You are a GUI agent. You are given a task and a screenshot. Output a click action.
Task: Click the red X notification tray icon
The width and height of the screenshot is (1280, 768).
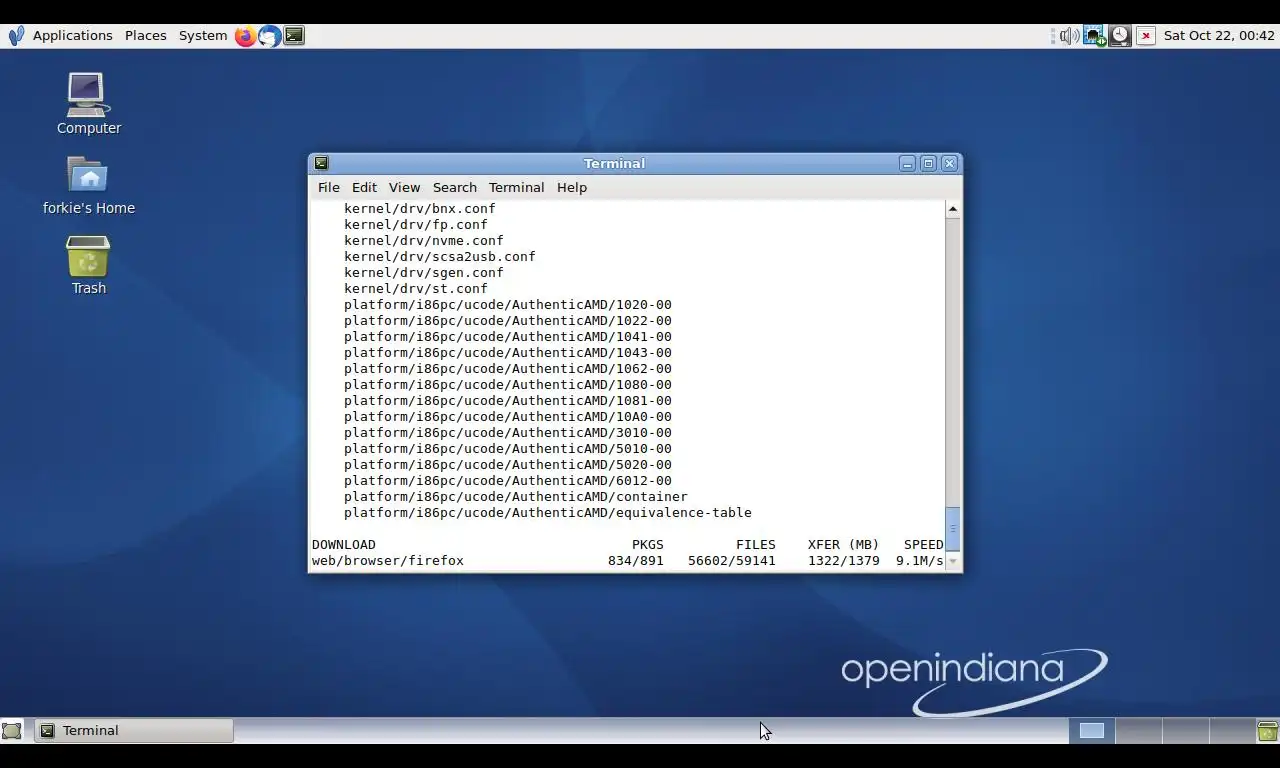(x=1146, y=36)
